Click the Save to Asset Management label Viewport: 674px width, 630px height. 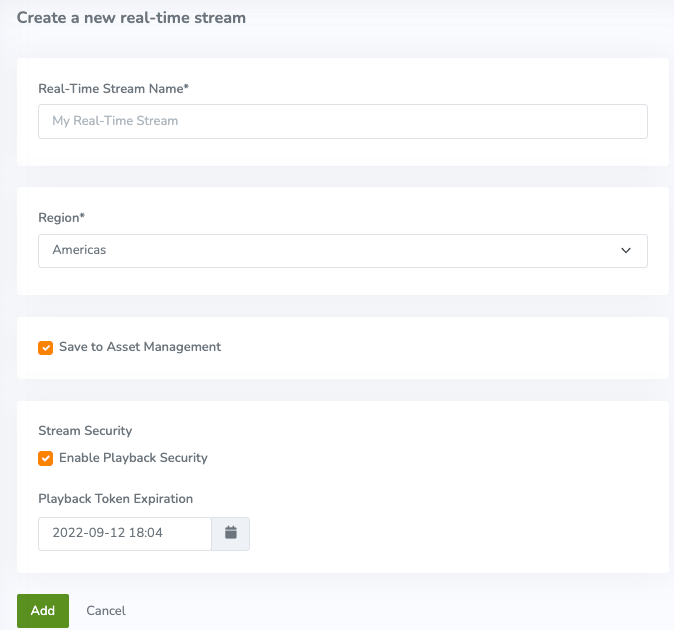coord(140,347)
